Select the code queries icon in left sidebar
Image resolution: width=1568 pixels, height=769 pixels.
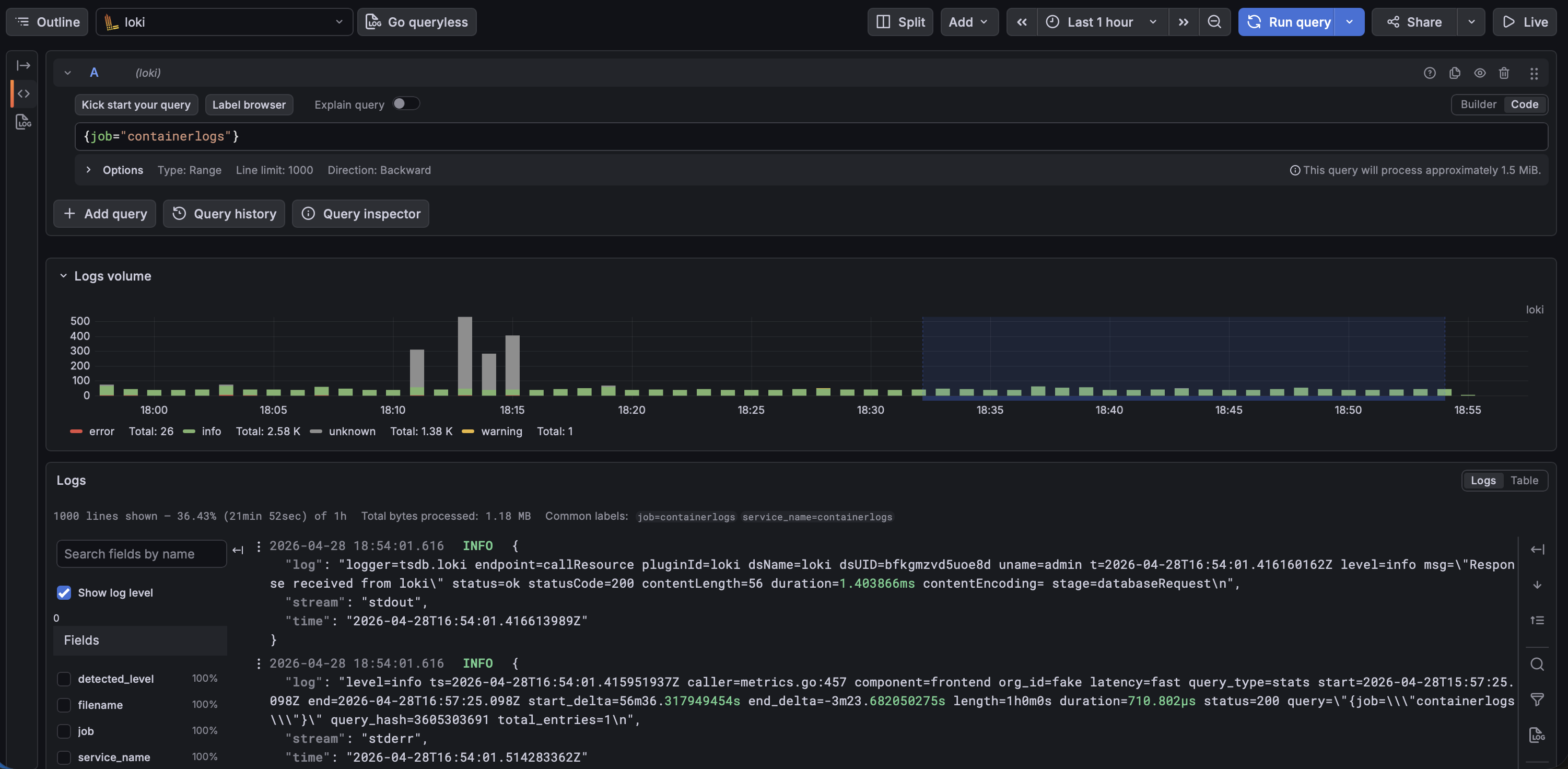point(23,93)
